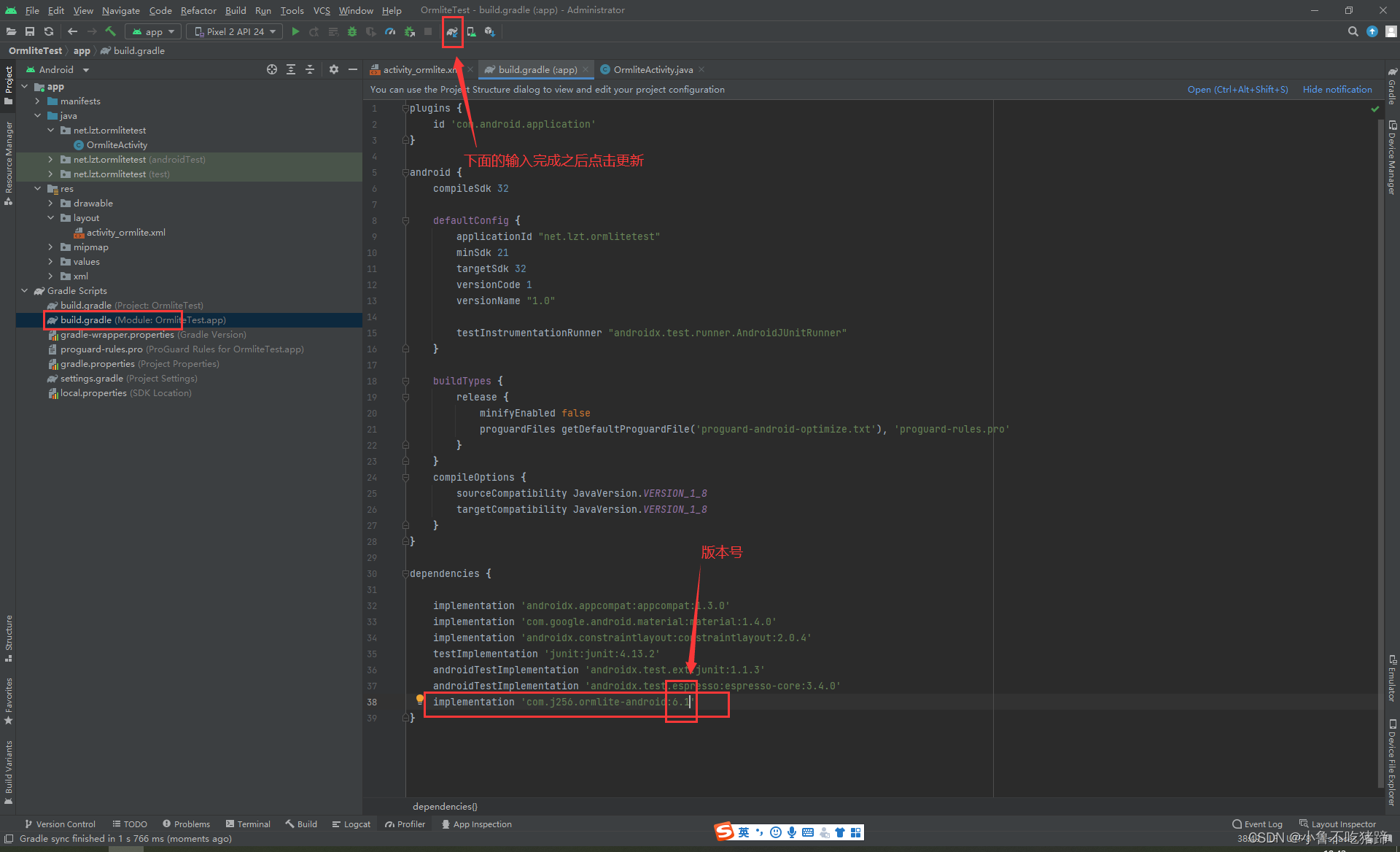Click the green inspection checkmark in editor

pos(1375,109)
